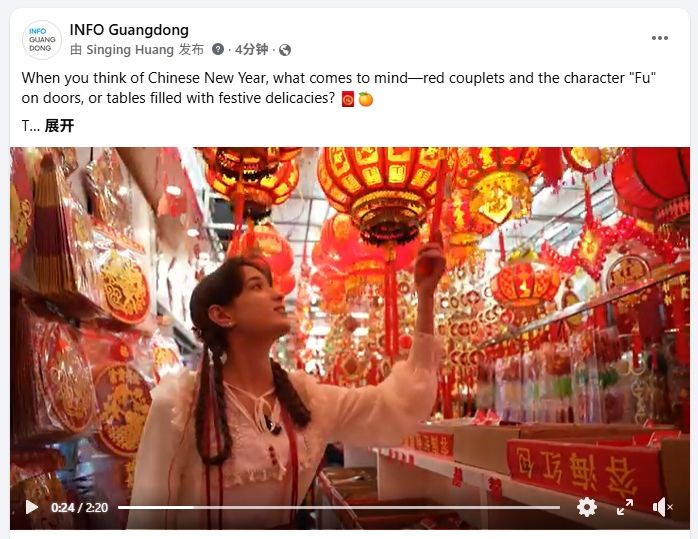Click the globe public audience icon

pyautogui.click(x=285, y=50)
